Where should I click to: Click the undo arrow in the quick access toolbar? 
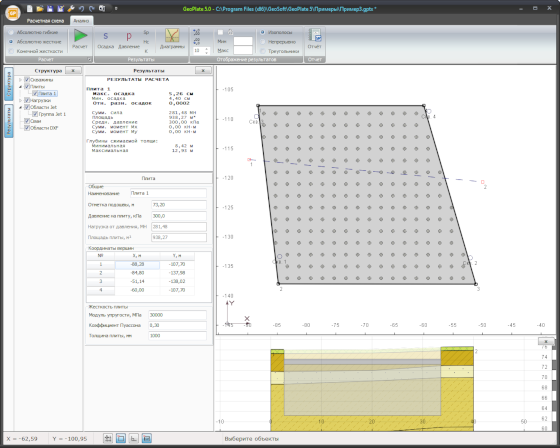[x=81, y=9]
